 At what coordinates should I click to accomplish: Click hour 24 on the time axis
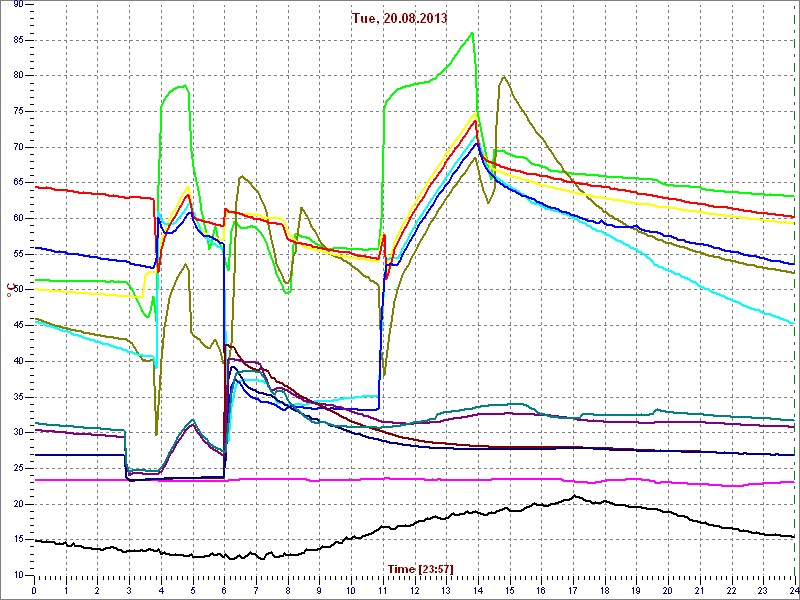click(x=794, y=590)
